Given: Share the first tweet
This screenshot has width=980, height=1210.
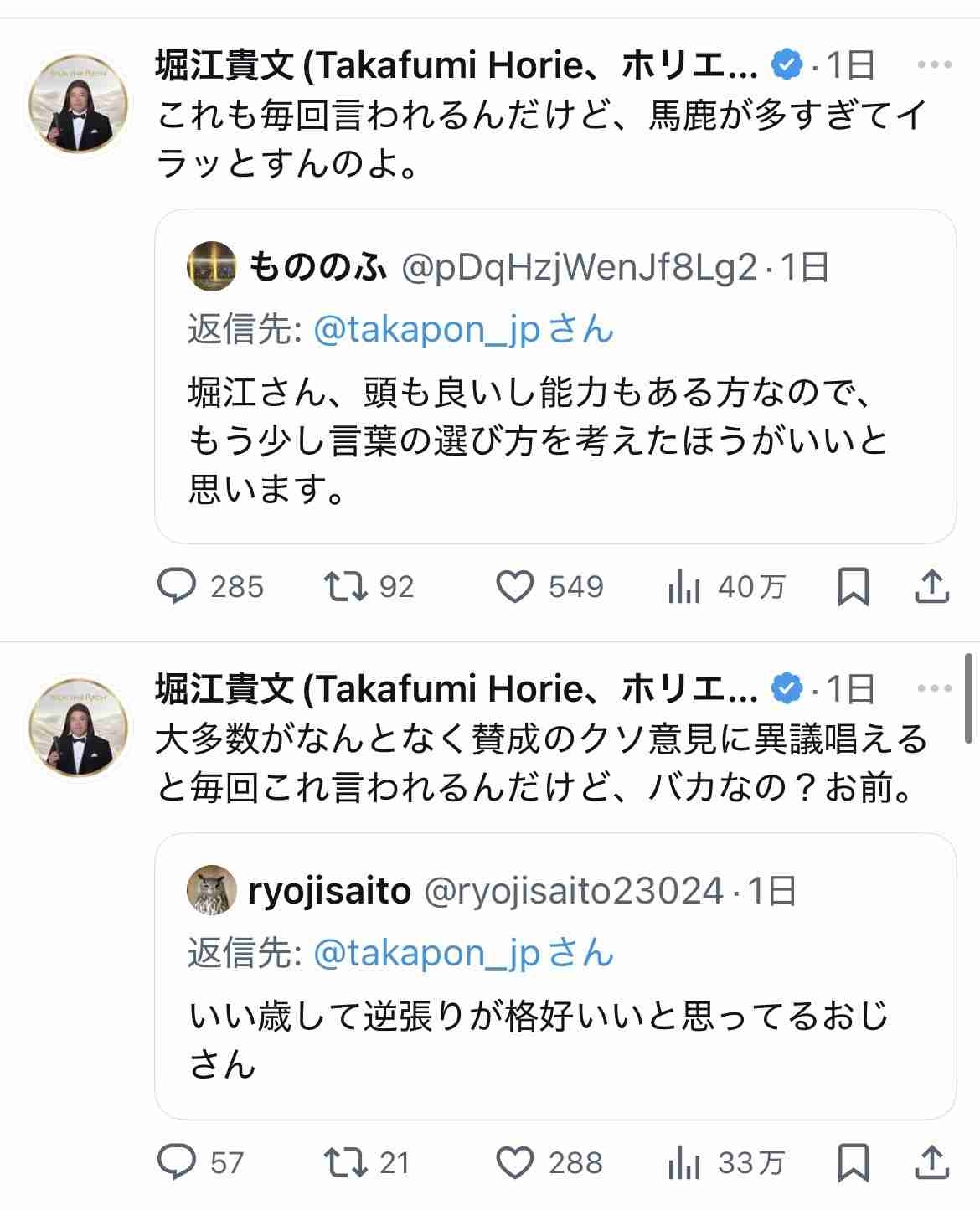Looking at the screenshot, I should [x=931, y=586].
